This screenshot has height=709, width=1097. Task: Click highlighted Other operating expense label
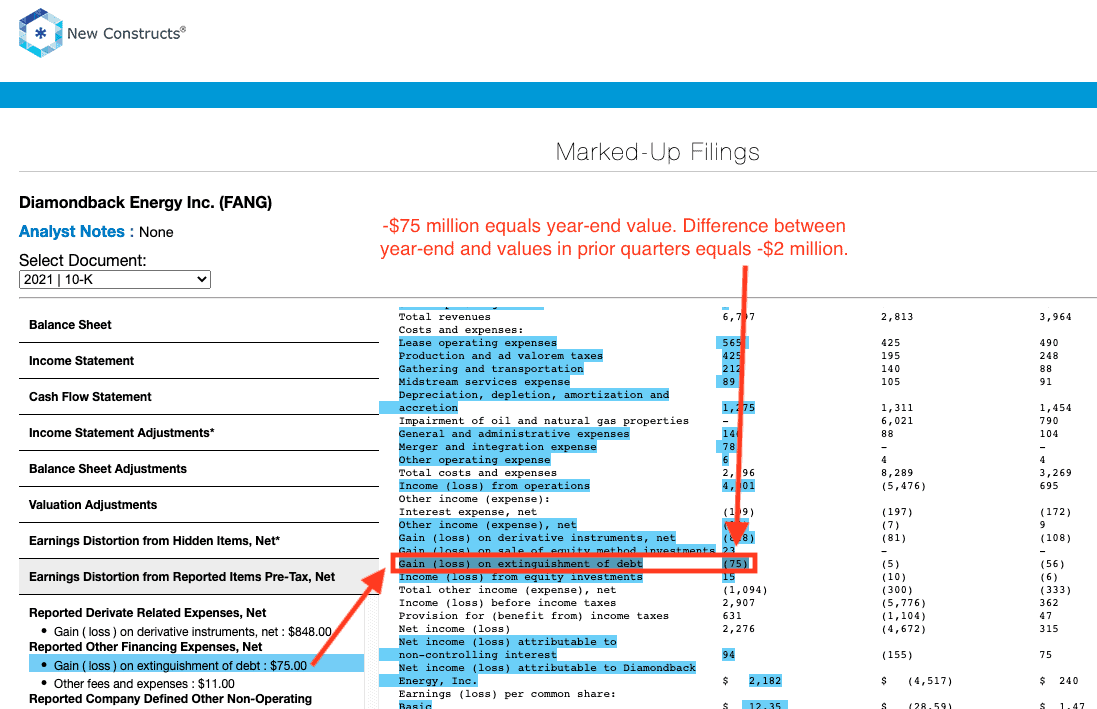474,460
